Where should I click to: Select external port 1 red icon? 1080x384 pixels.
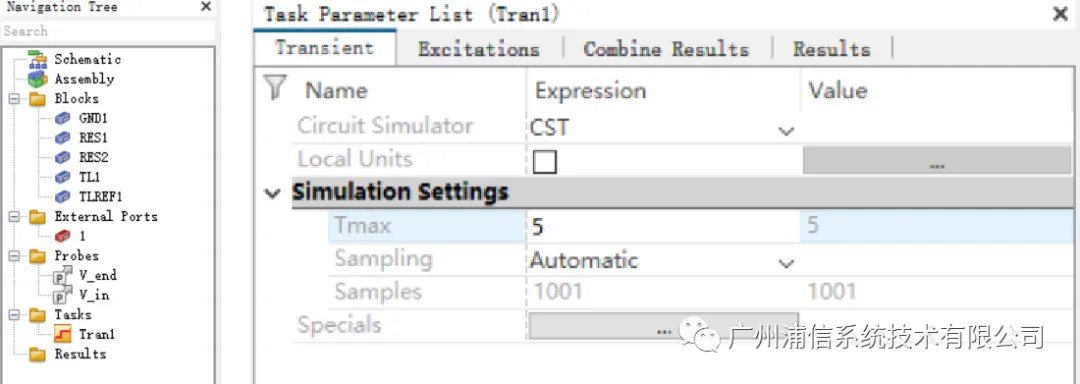[x=63, y=236]
